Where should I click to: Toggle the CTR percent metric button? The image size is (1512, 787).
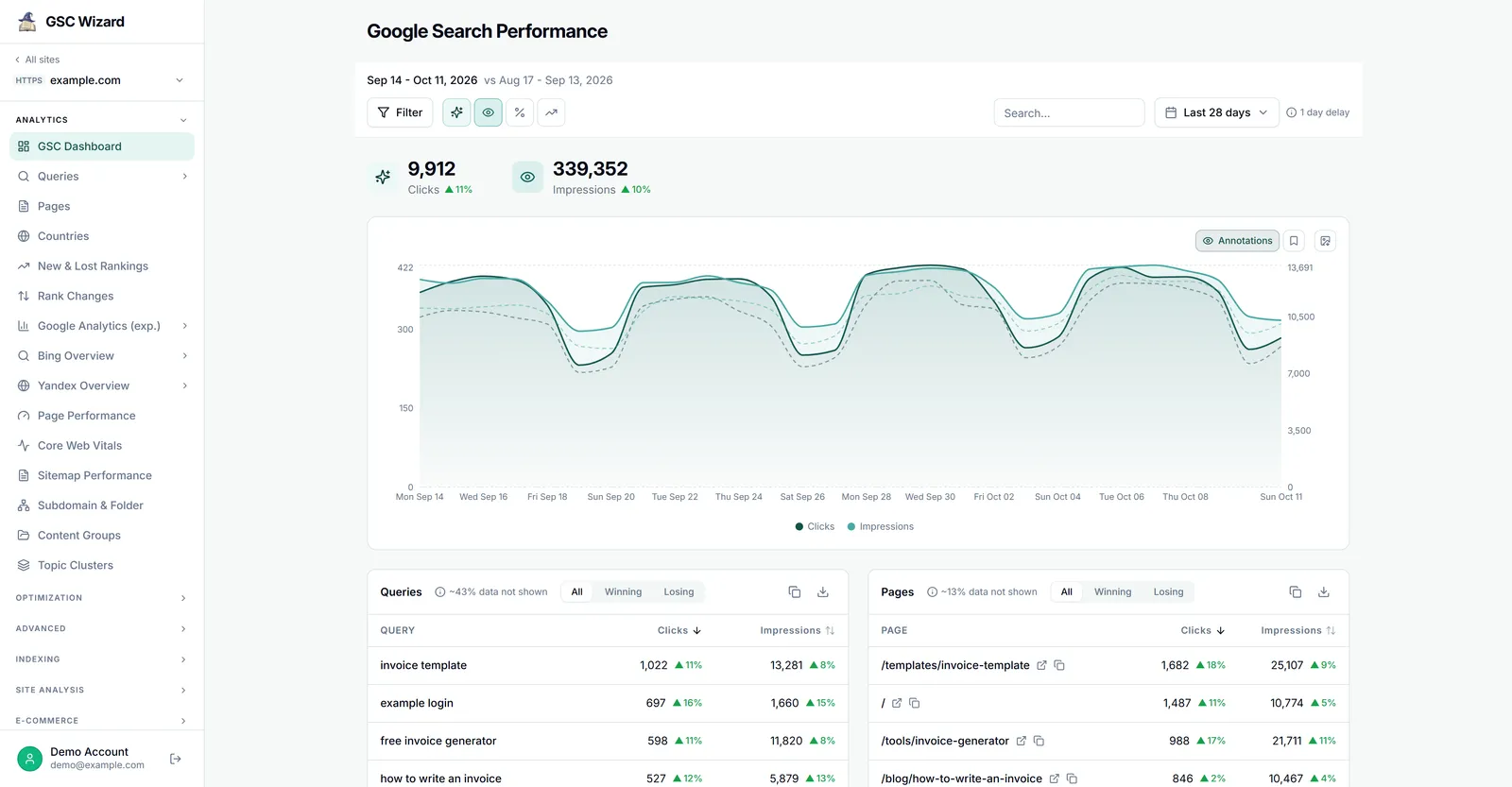point(520,112)
